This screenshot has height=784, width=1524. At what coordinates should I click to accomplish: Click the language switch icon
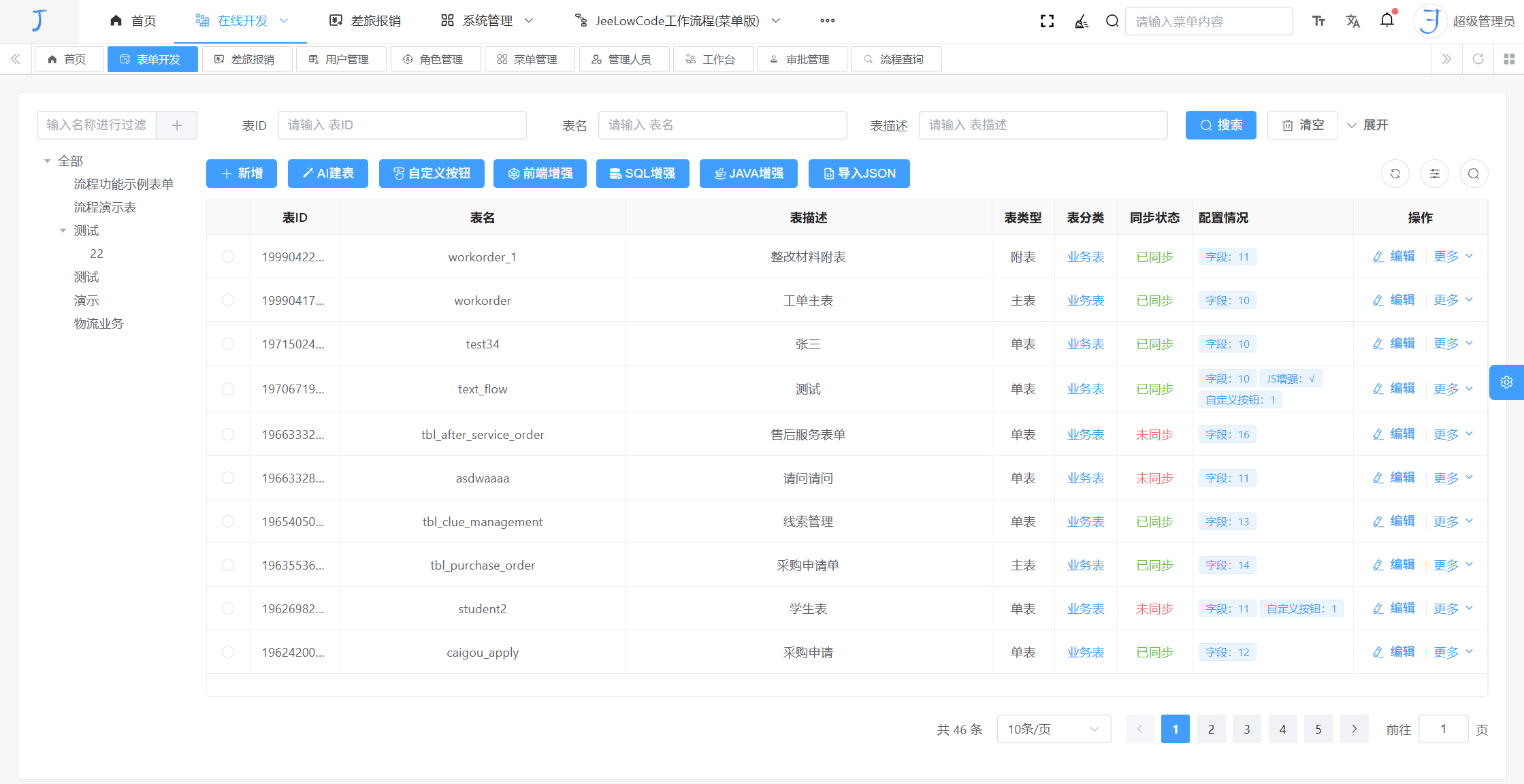(x=1352, y=20)
